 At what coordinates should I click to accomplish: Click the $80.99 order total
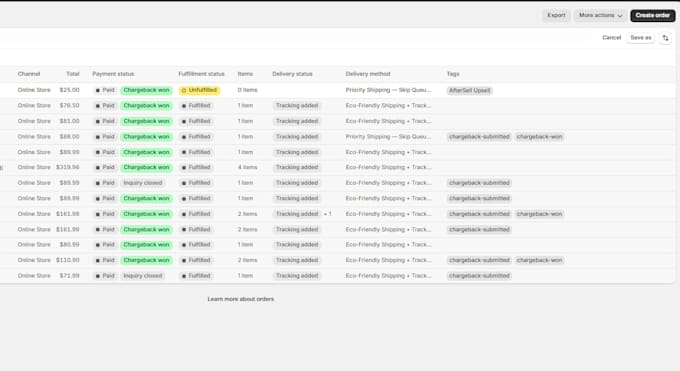pyautogui.click(x=69, y=244)
